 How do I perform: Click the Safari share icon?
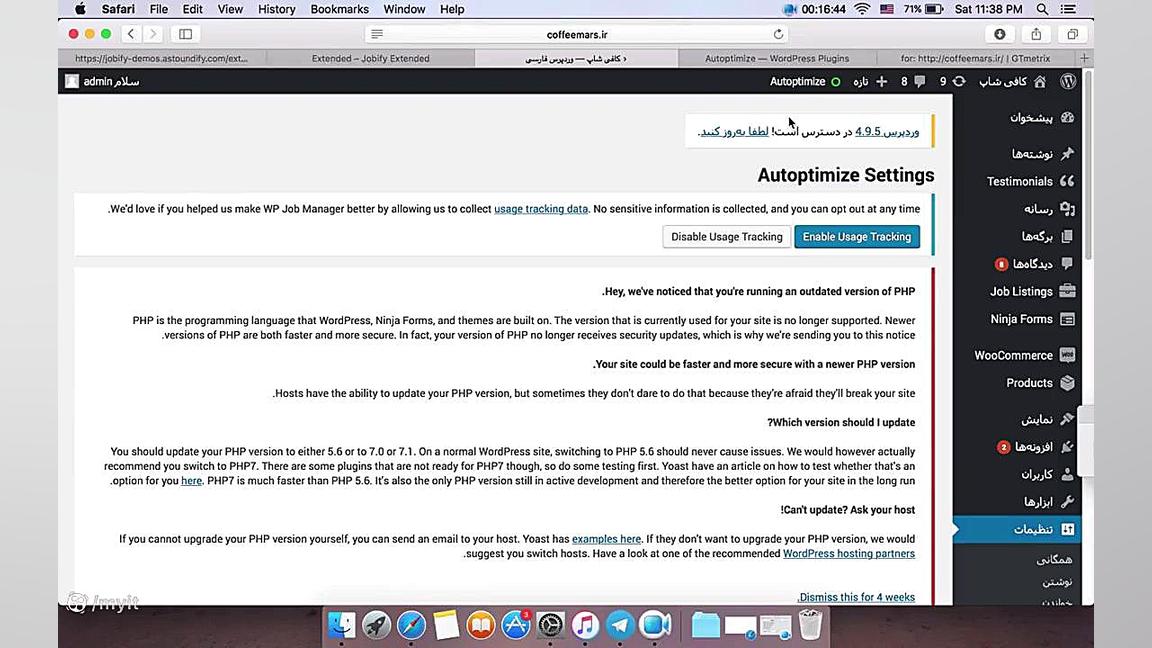1036,34
